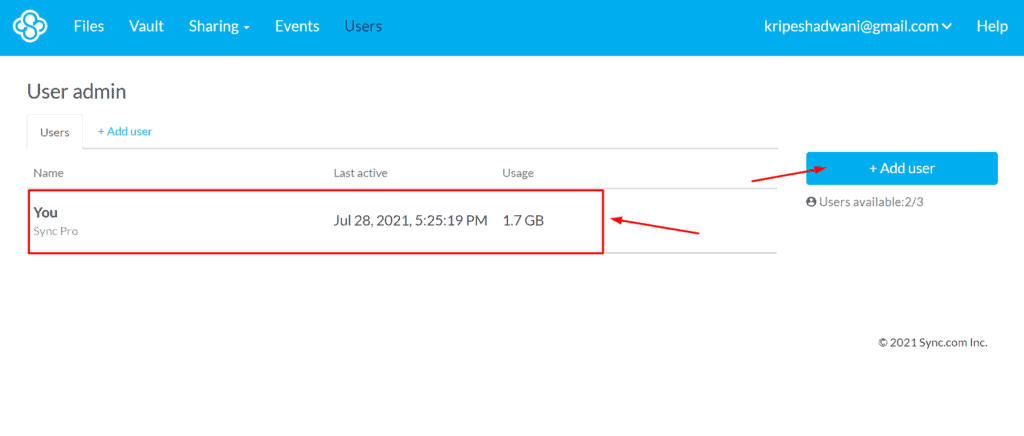Screen dimensions: 1024x436
Task: Select the 'You' user entry
Action: [46, 212]
